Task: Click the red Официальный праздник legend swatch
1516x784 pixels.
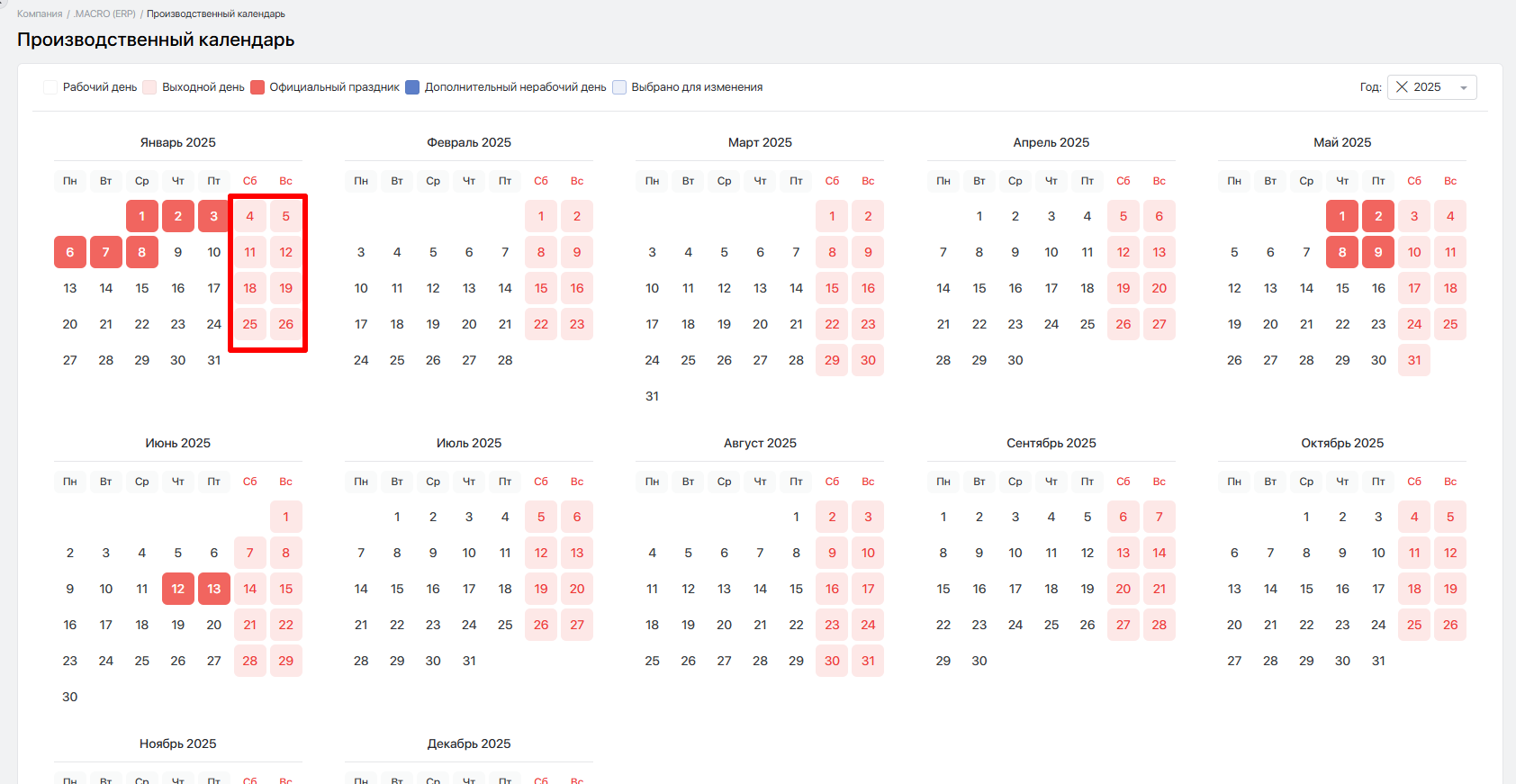Action: click(257, 87)
